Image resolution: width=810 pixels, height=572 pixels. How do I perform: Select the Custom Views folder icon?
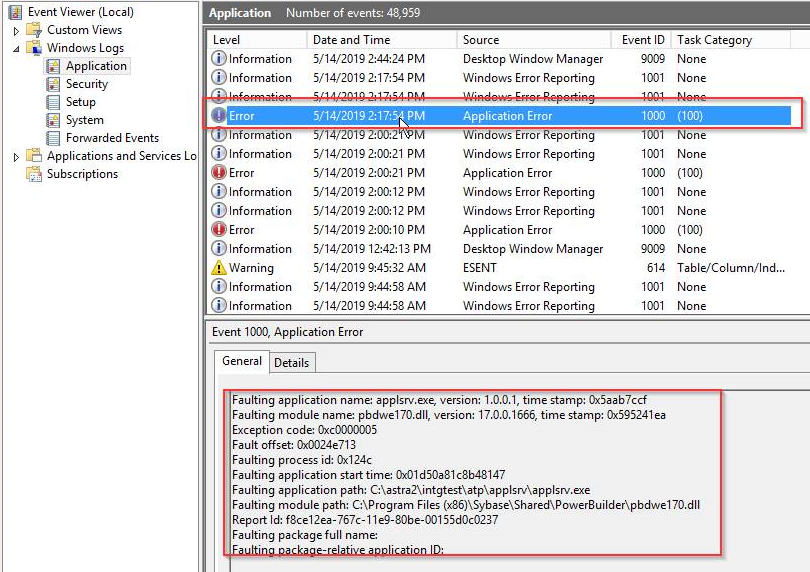[x=34, y=30]
